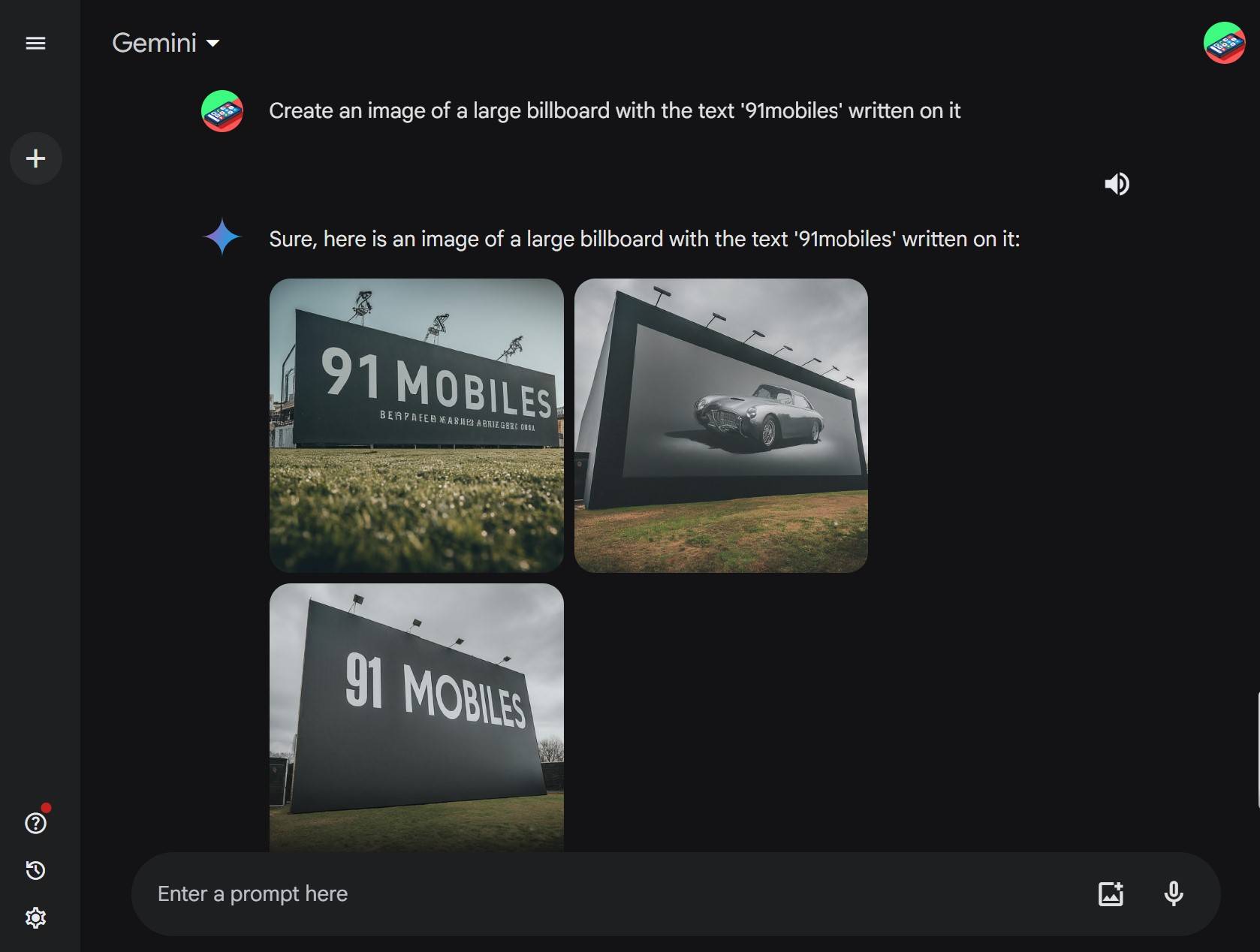1260x952 pixels.
Task: Open the Activity history icon
Action: pos(35,870)
